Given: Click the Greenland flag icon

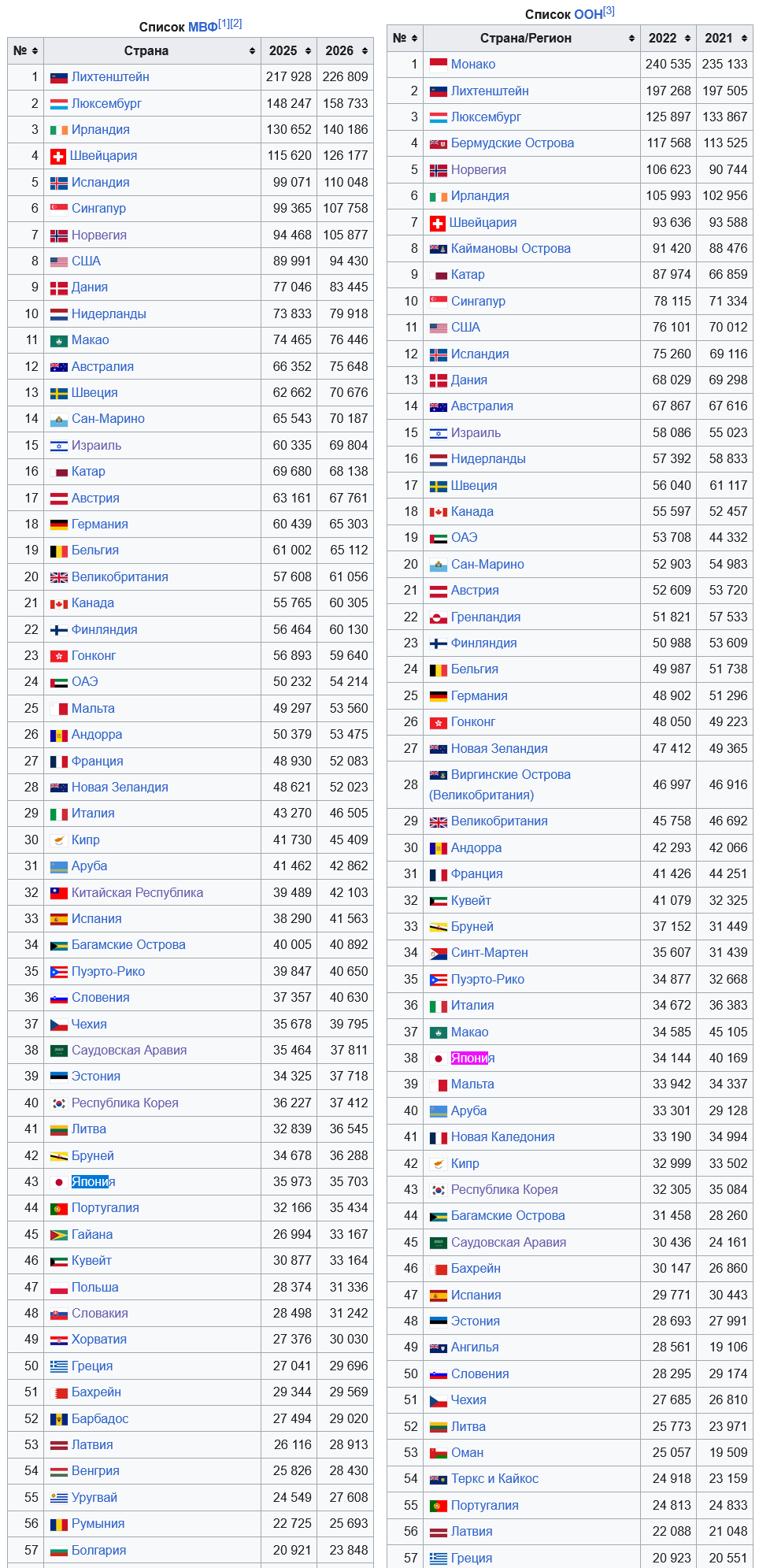Looking at the screenshot, I should tap(439, 617).
